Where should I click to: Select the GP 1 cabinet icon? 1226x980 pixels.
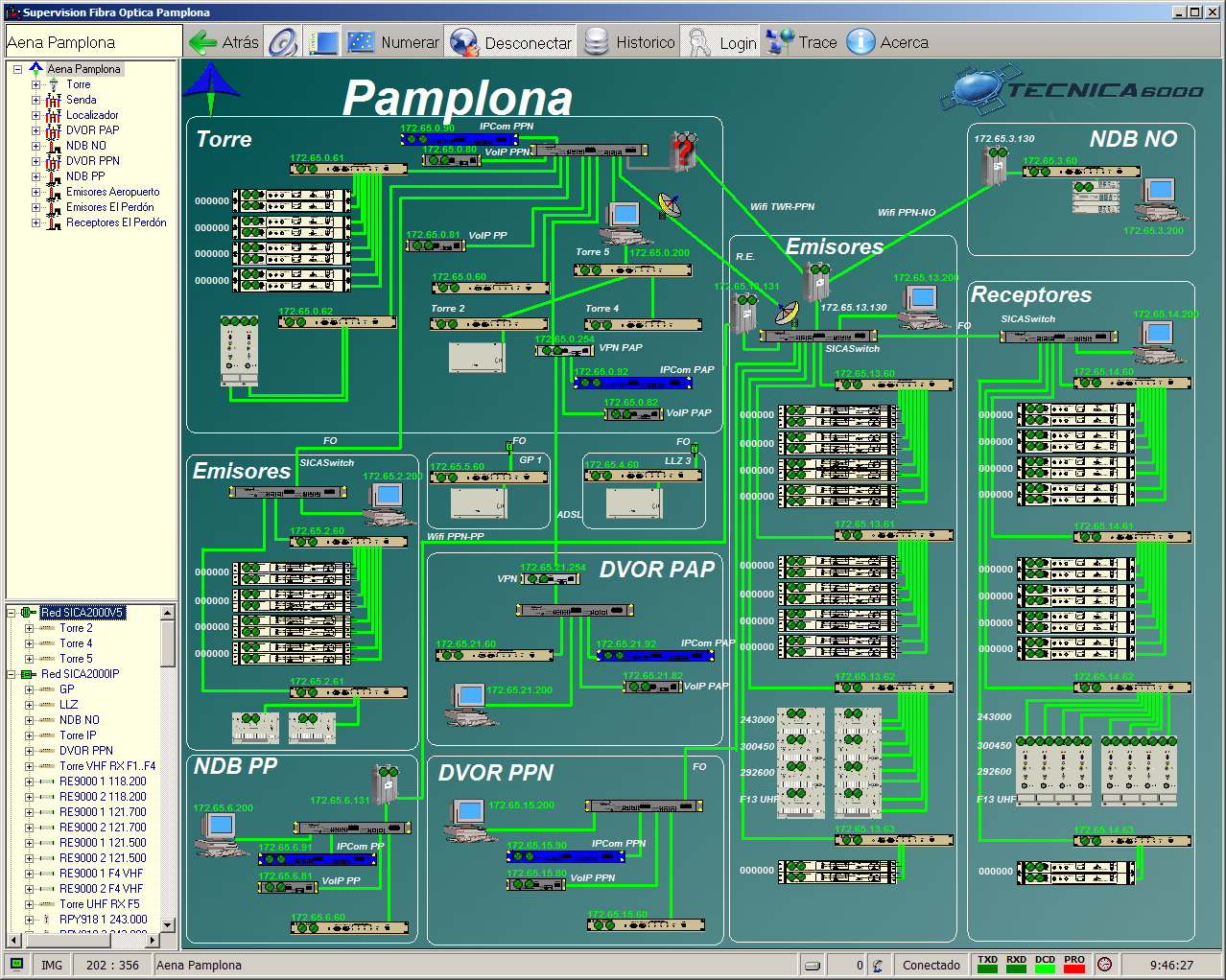[478, 503]
